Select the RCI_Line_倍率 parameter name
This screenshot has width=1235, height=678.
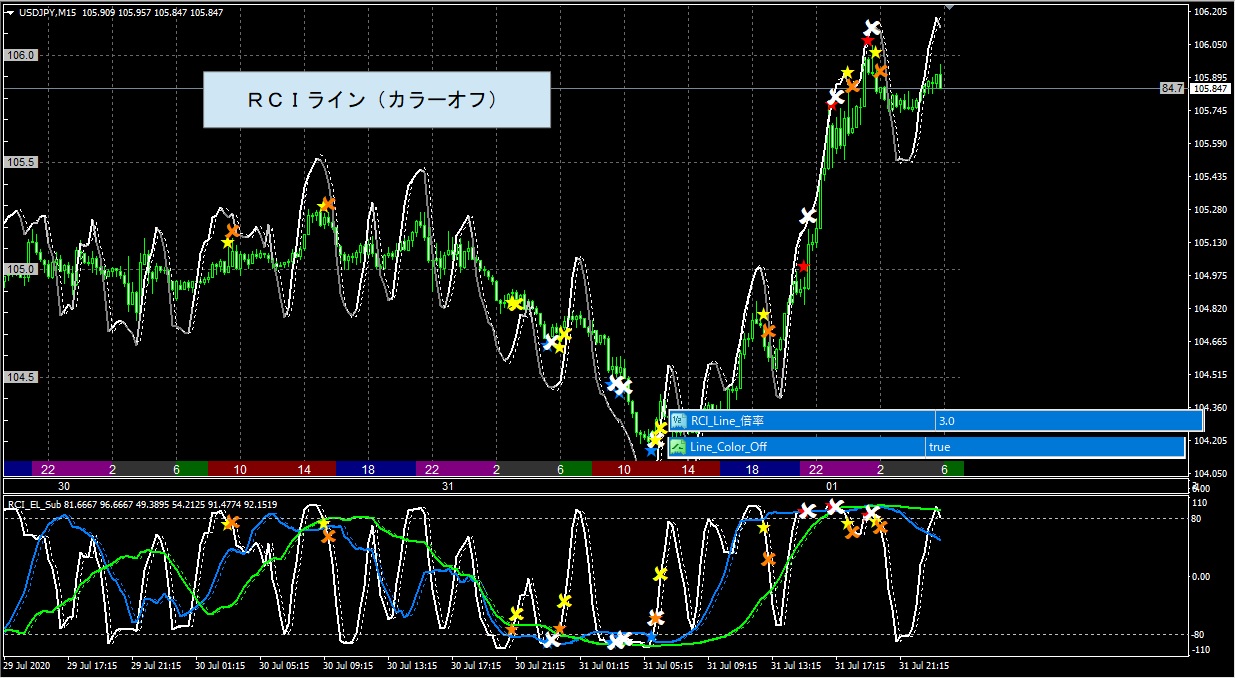click(x=725, y=421)
